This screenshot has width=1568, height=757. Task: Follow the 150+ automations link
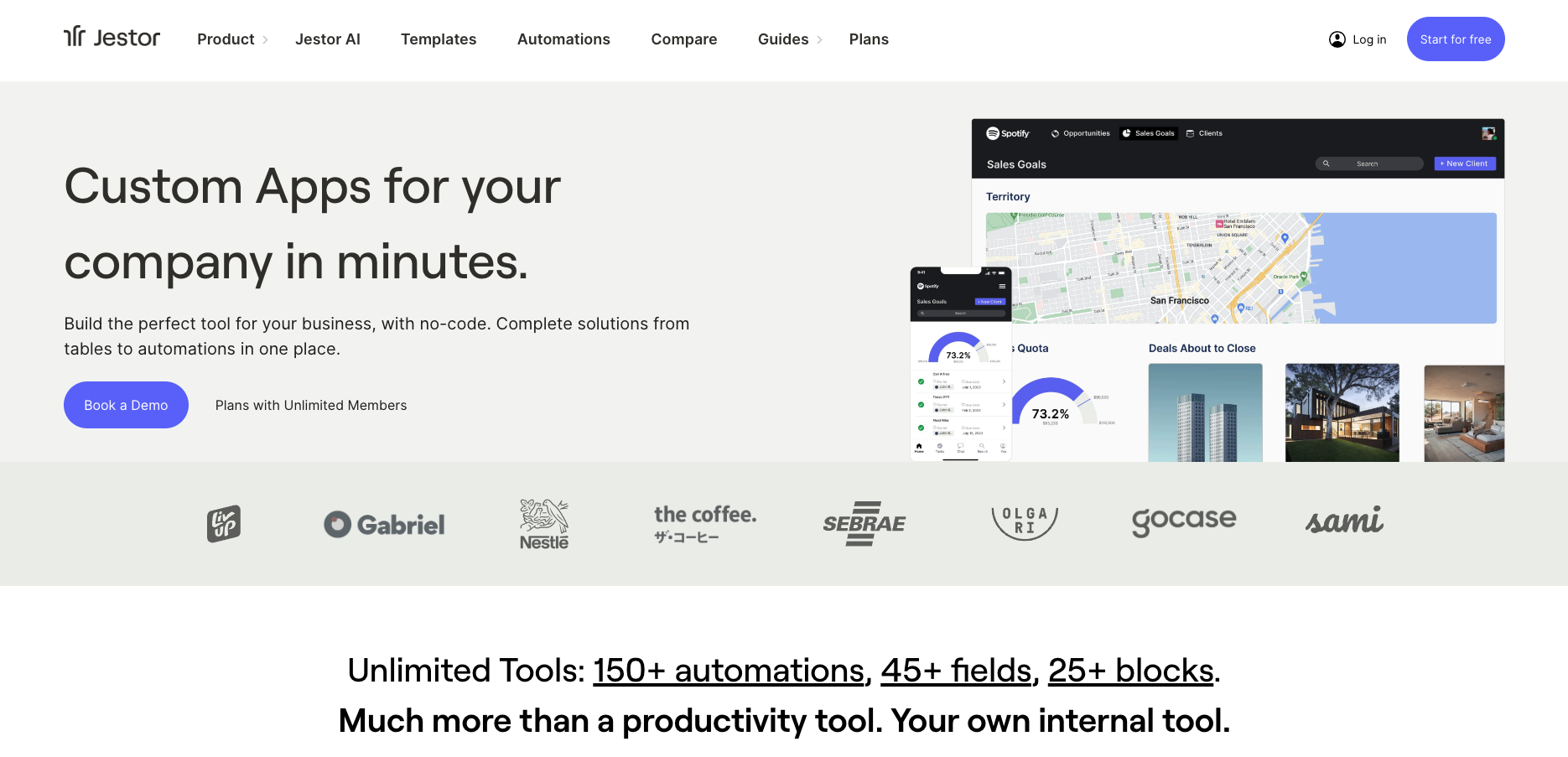point(729,671)
